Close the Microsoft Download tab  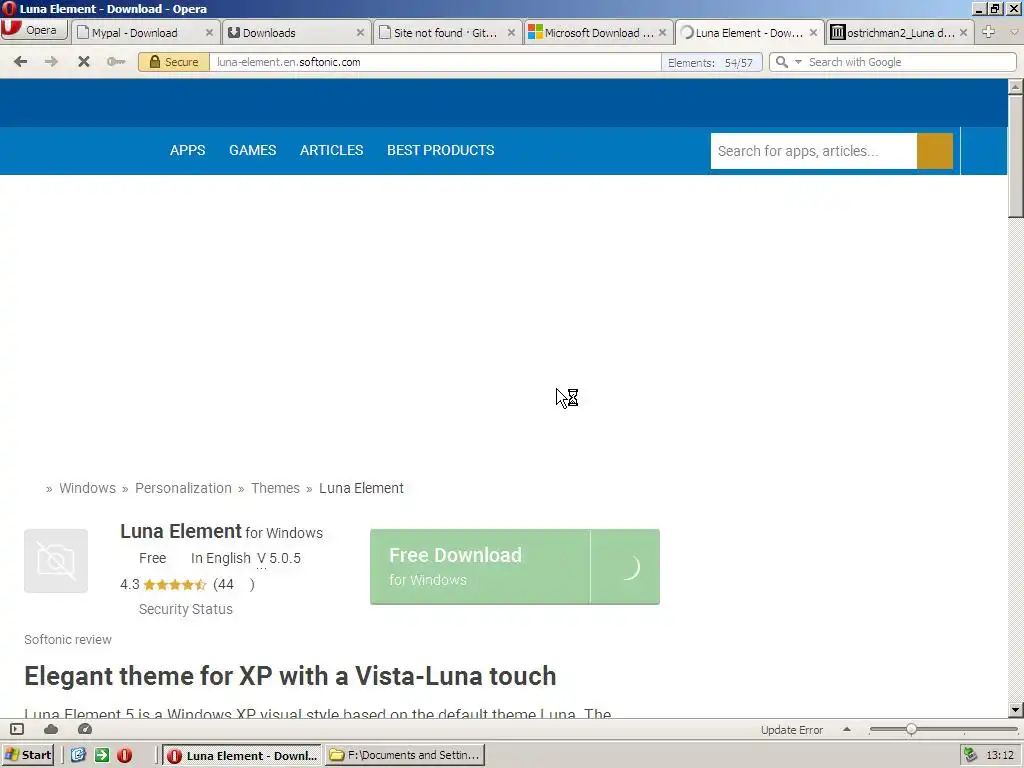(662, 33)
